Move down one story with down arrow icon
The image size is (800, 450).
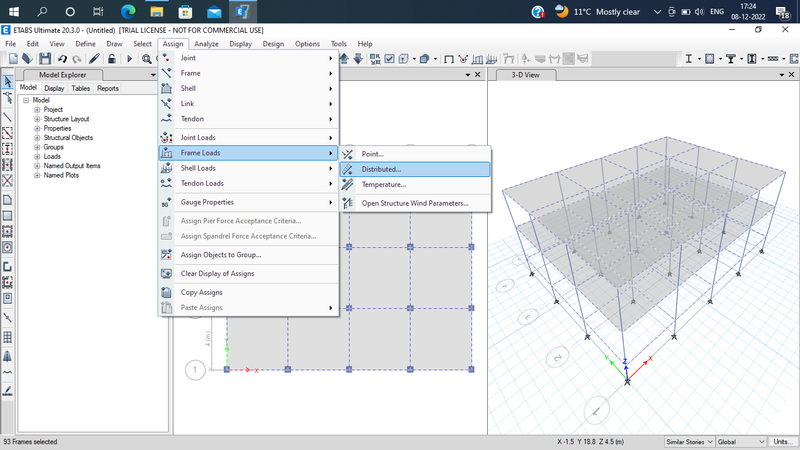coord(358,59)
